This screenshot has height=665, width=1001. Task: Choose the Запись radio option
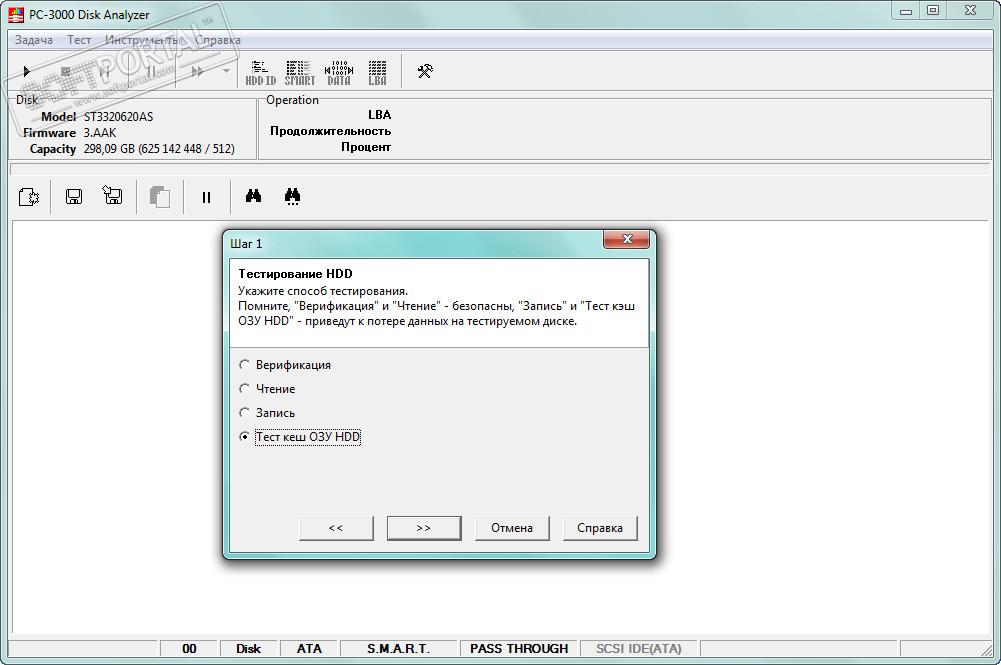point(267,413)
